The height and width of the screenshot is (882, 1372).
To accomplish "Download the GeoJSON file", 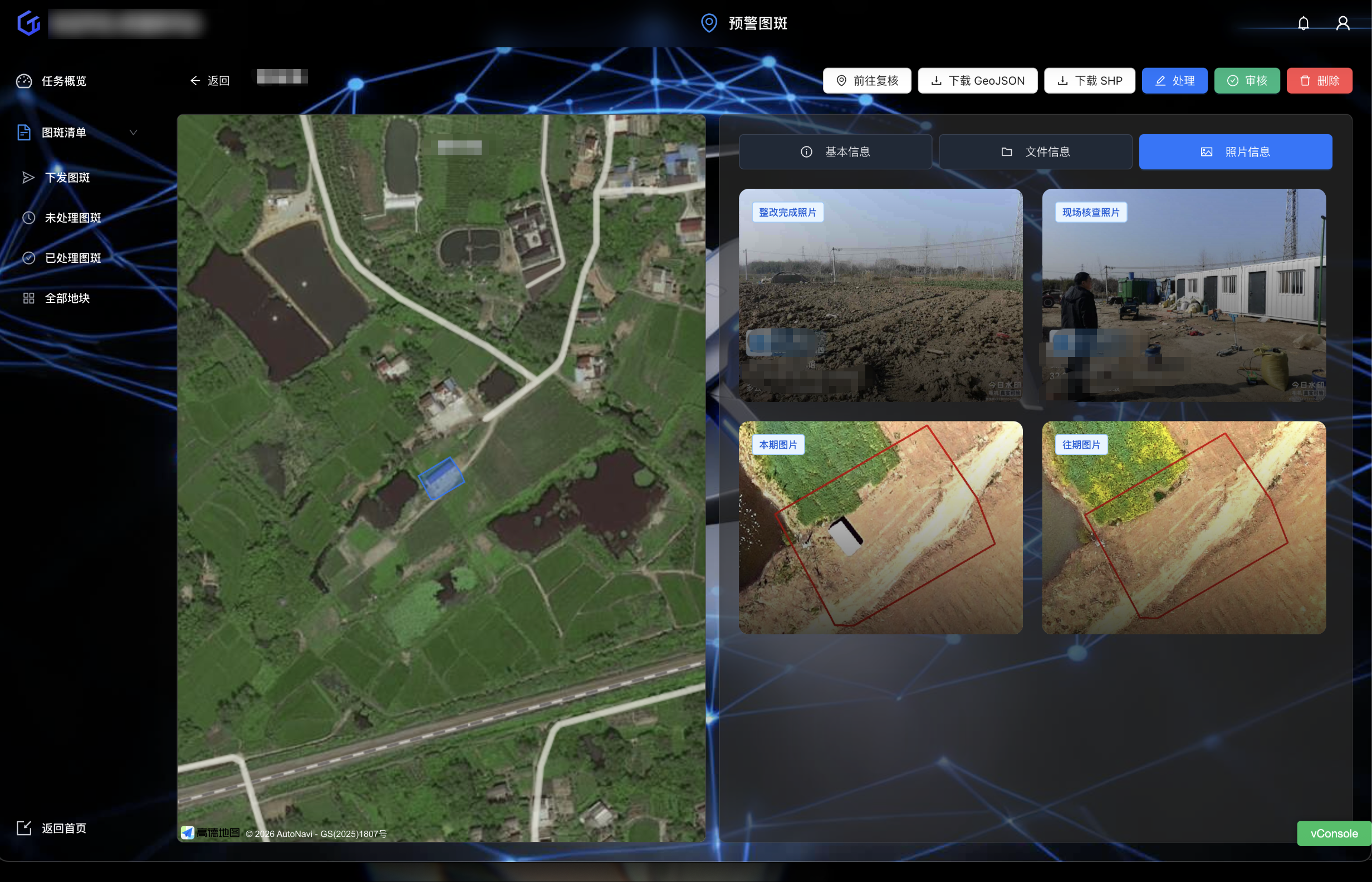I will [x=977, y=81].
